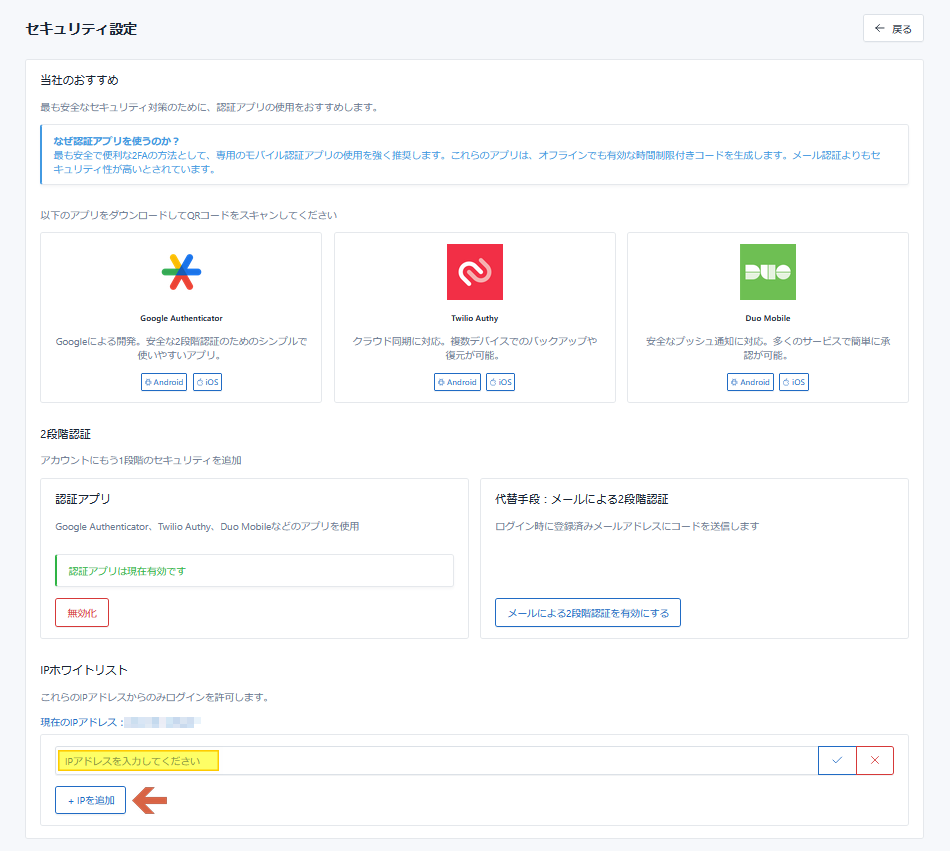950x851 pixels.
Task: Click the 戻る back button
Action: (x=893, y=29)
